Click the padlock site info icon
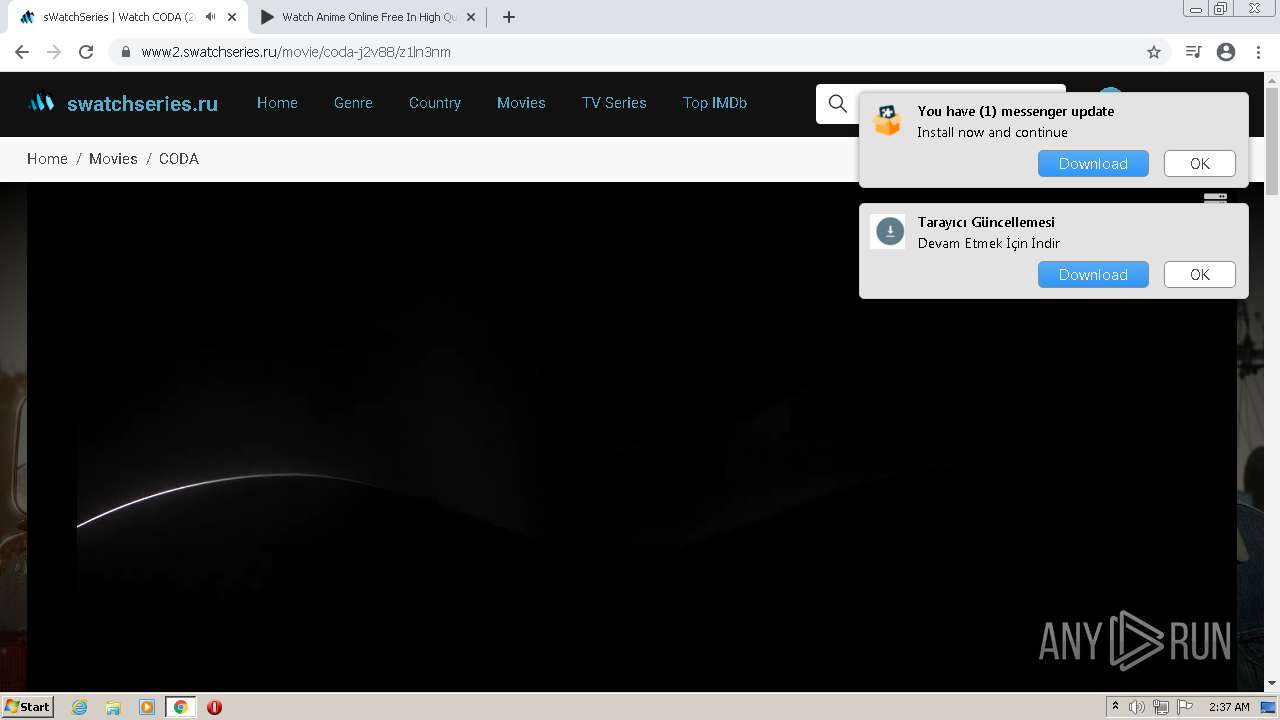This screenshot has height=720, width=1280. 126,52
